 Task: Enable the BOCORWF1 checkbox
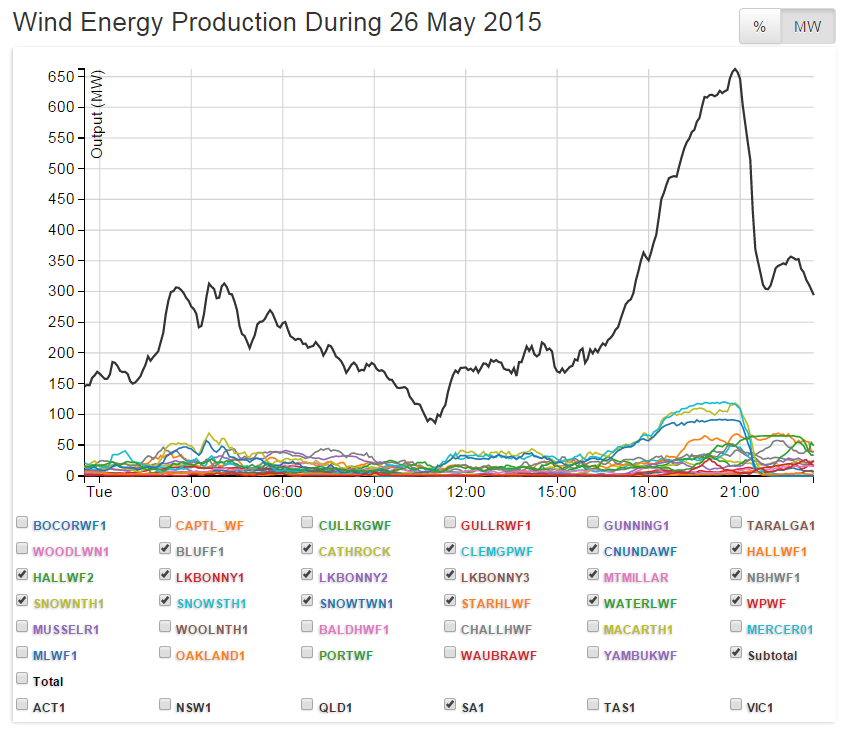click(x=22, y=523)
